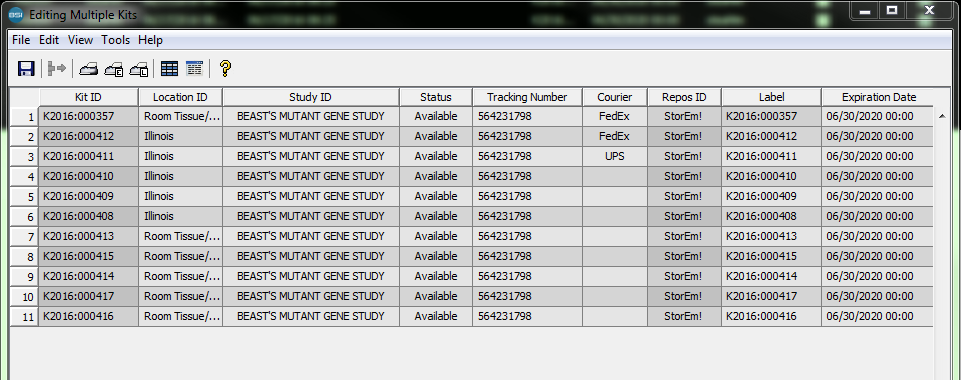
Task: Open the Tools menu
Action: (x=116, y=40)
